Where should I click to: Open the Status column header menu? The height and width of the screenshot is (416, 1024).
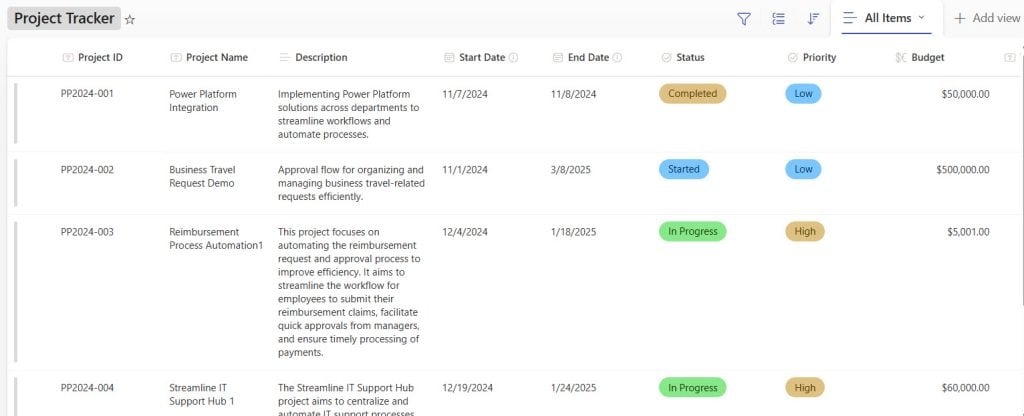click(690, 57)
